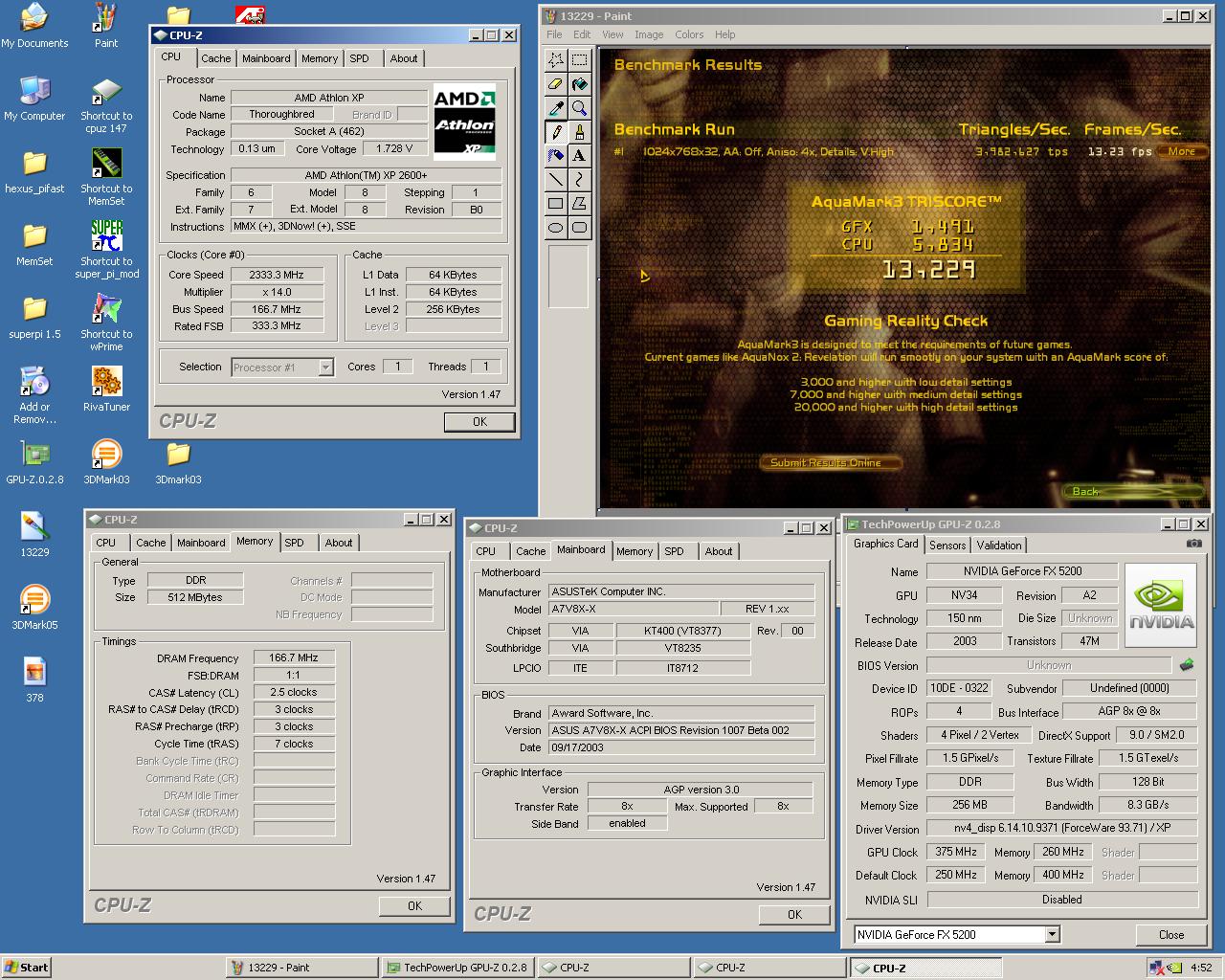This screenshot has height=980, width=1225.
Task: Click the Core Speed 2333.3 MHz value
Action: point(277,275)
